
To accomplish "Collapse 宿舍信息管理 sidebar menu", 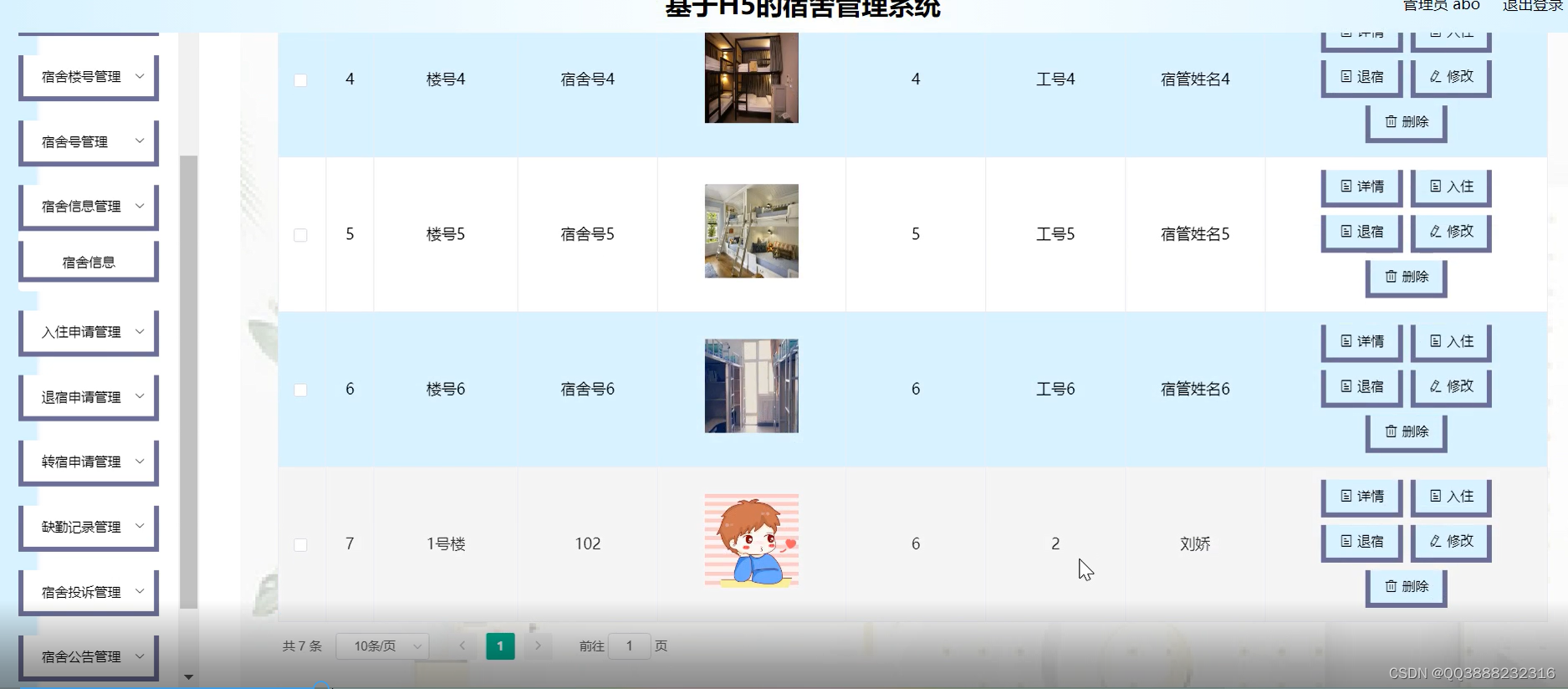I will (89, 206).
